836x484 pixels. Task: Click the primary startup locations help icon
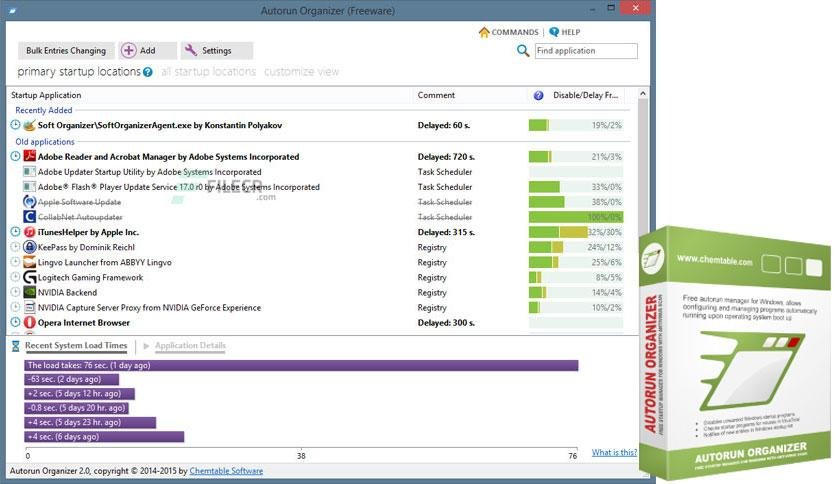(148, 72)
